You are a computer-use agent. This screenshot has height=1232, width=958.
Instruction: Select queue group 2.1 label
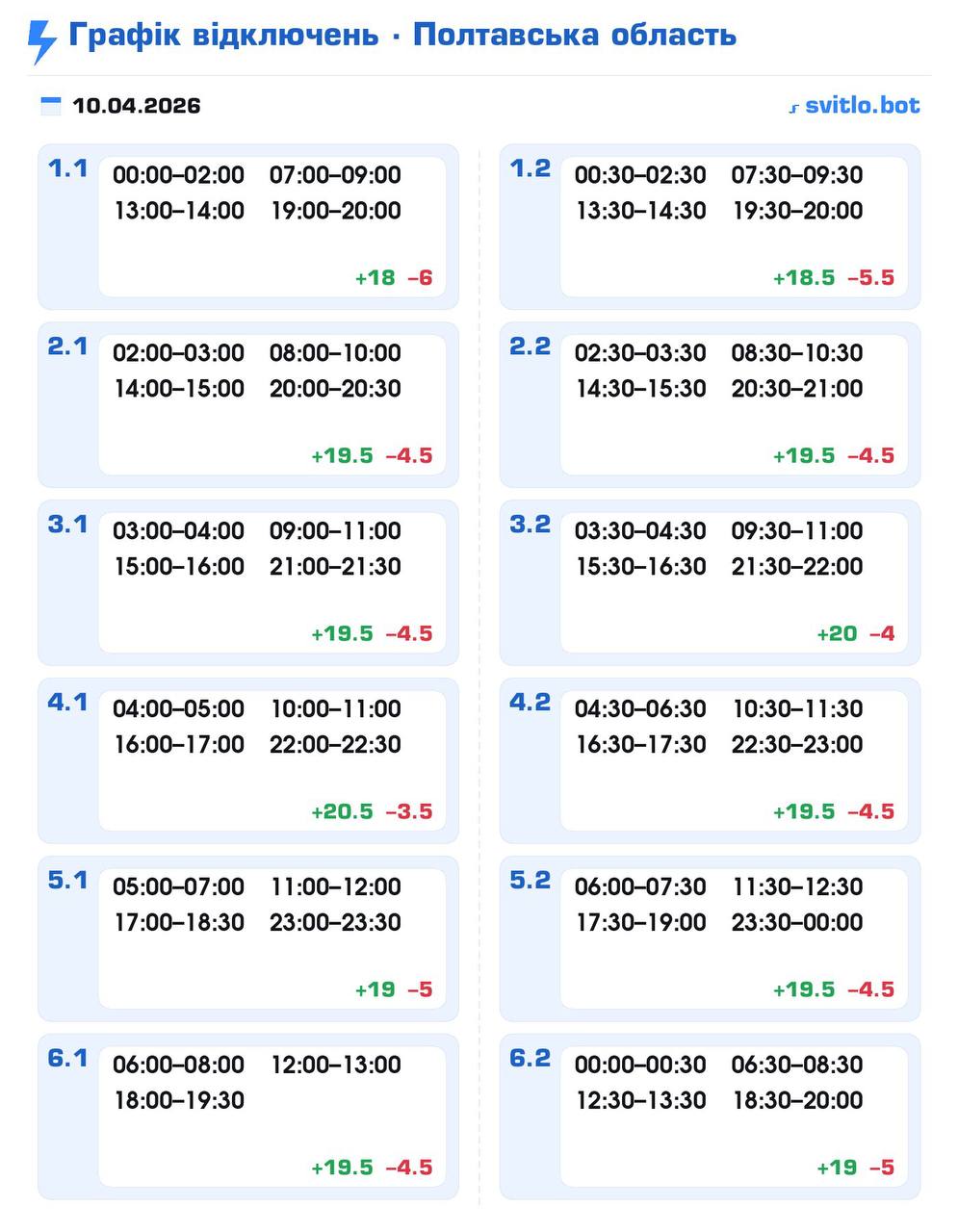[x=67, y=346]
